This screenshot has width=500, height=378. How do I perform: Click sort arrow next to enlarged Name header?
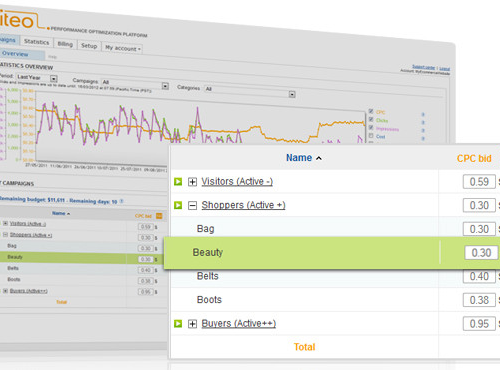coord(319,158)
